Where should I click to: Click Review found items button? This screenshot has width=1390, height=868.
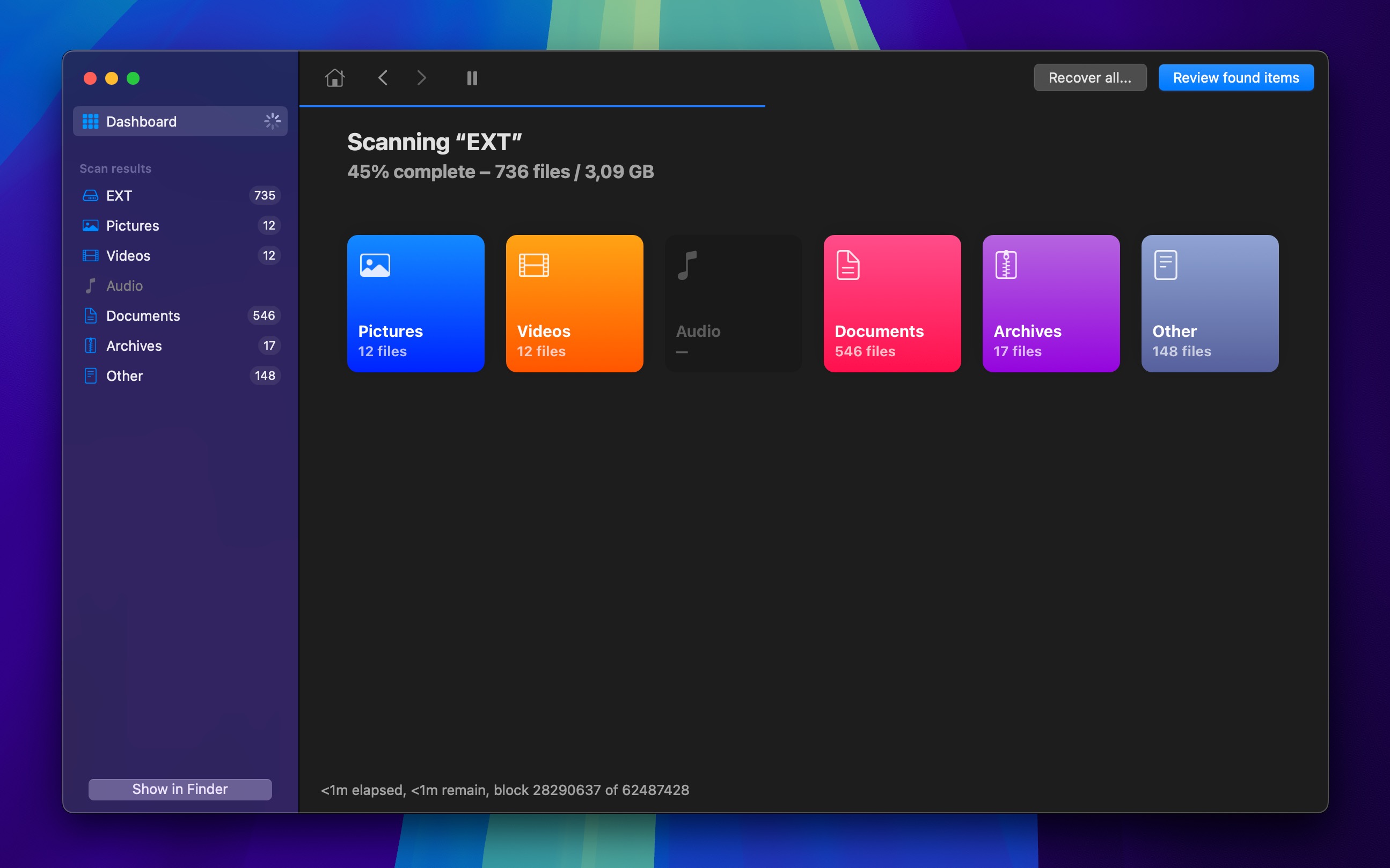pos(1235,77)
